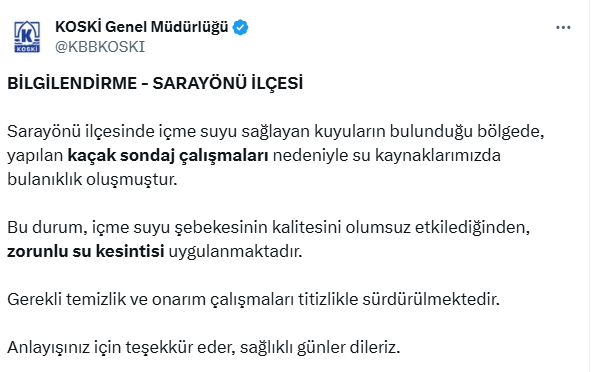
Task: Click the word BİLGİLENDİRME in the heading
Action: [72, 84]
